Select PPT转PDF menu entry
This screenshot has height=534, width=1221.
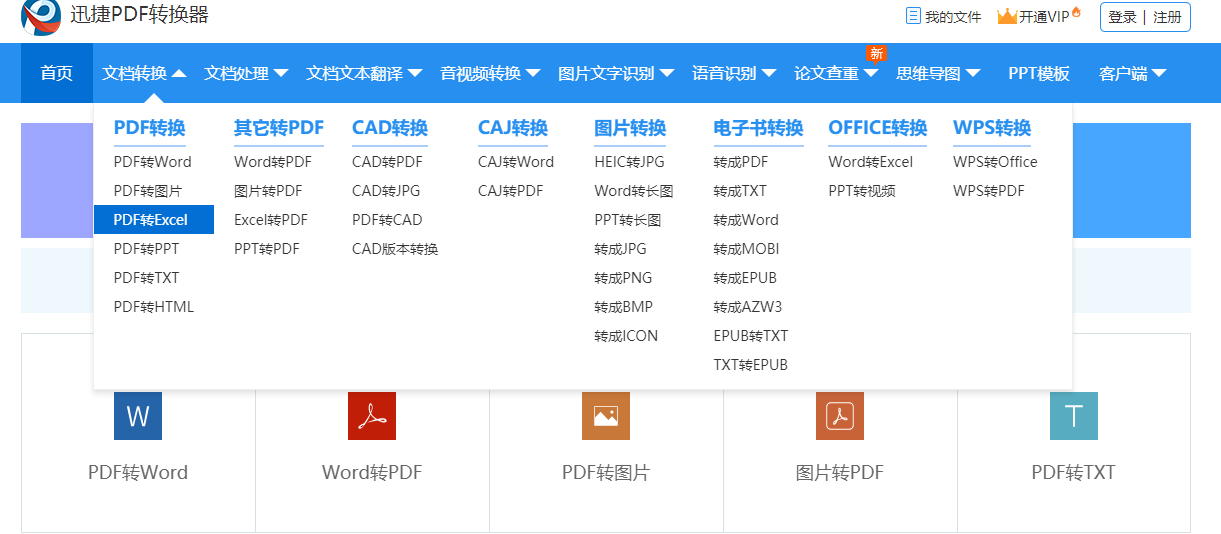point(267,249)
